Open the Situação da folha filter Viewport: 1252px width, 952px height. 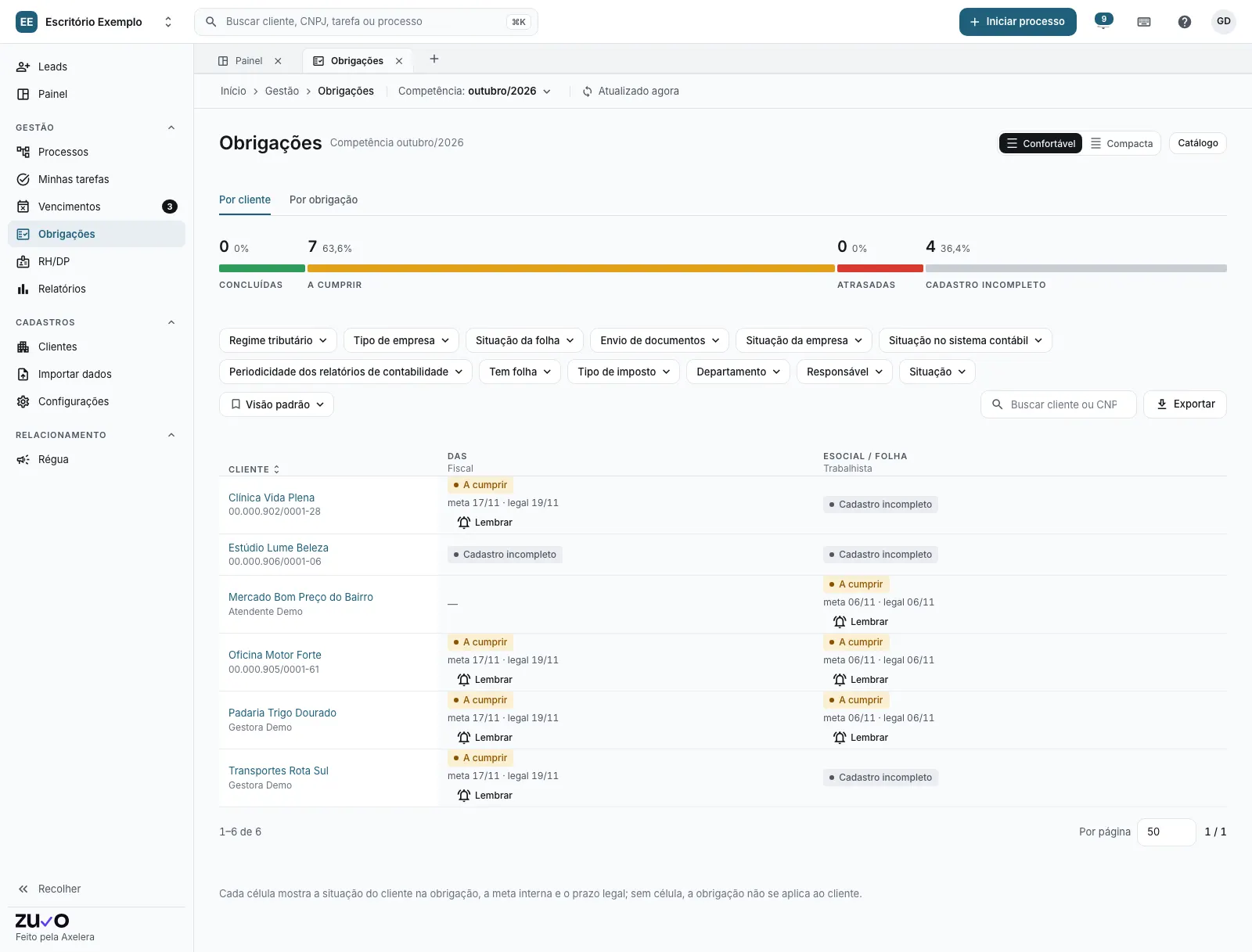click(x=524, y=340)
